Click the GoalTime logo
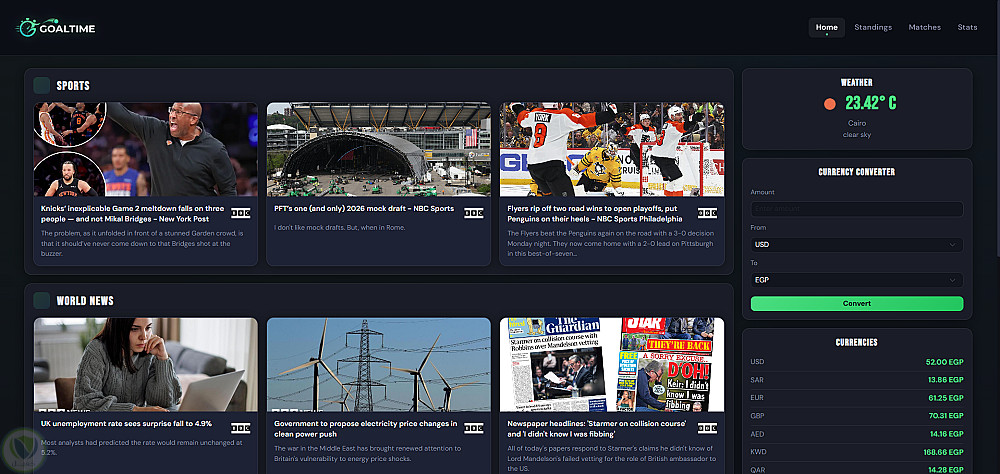Screen dimensions: 1000x474 55,27
